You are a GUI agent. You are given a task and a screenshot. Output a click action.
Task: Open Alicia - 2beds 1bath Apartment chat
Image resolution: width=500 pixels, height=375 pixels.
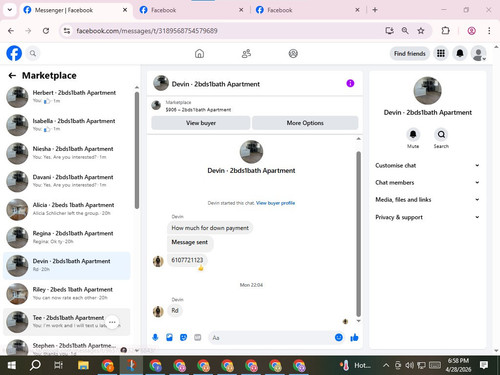[67, 209]
